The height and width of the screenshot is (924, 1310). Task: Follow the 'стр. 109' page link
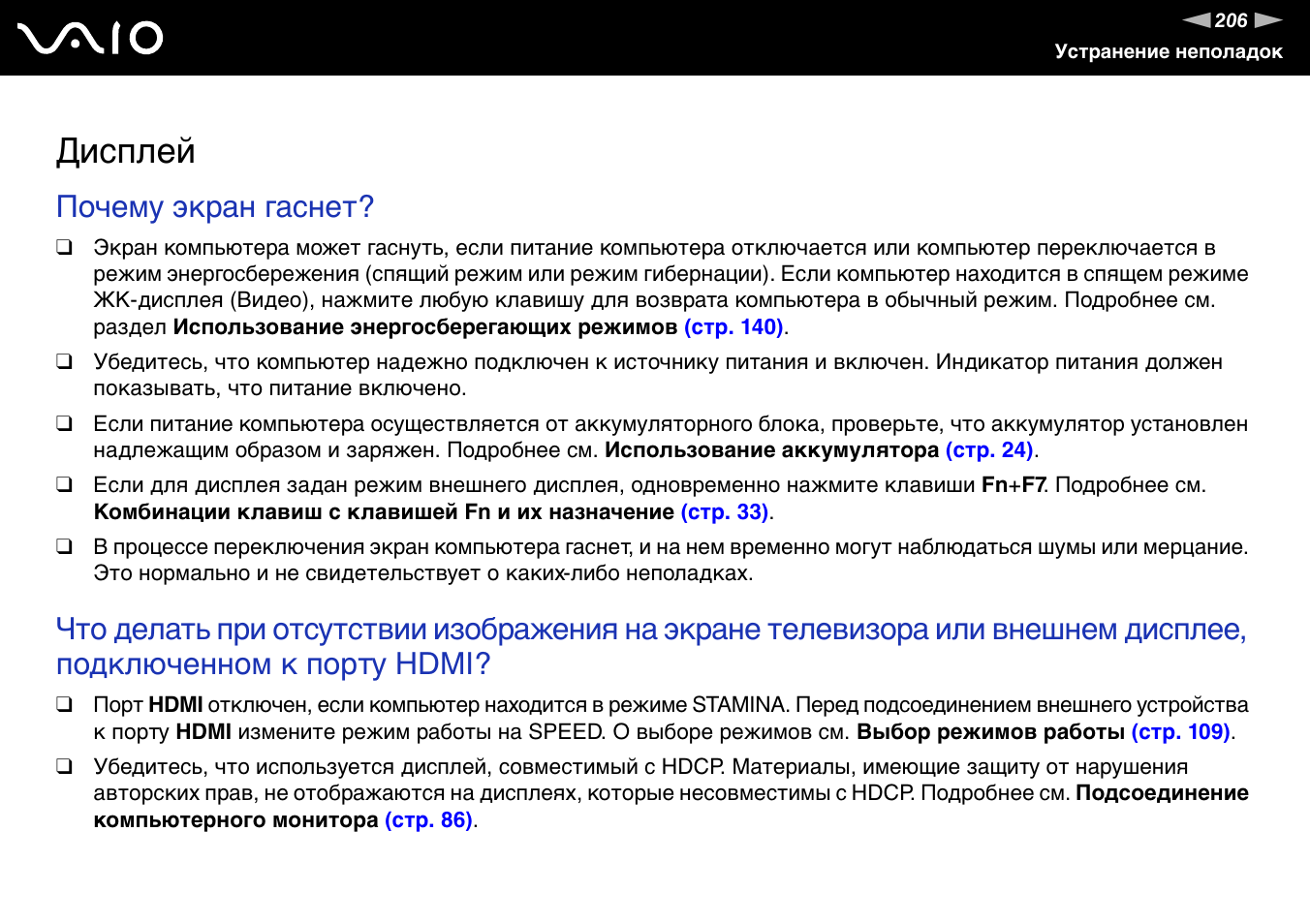[1181, 732]
